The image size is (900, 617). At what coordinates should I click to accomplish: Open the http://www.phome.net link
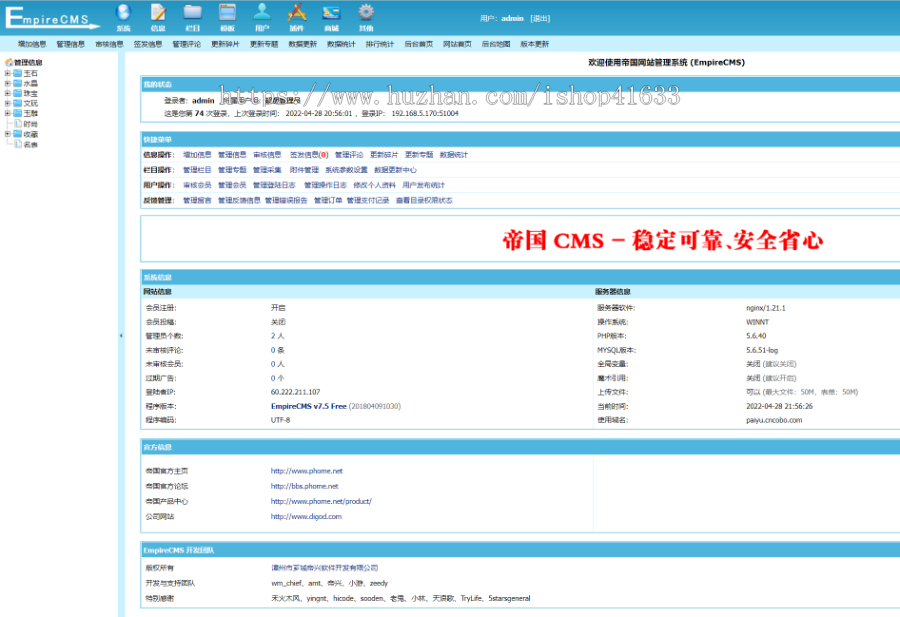point(307,471)
